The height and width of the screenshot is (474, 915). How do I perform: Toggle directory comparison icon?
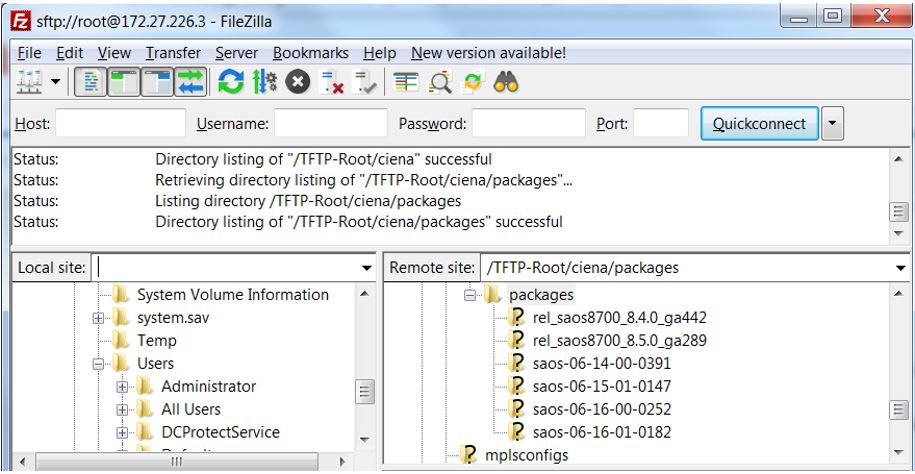[x=440, y=84]
